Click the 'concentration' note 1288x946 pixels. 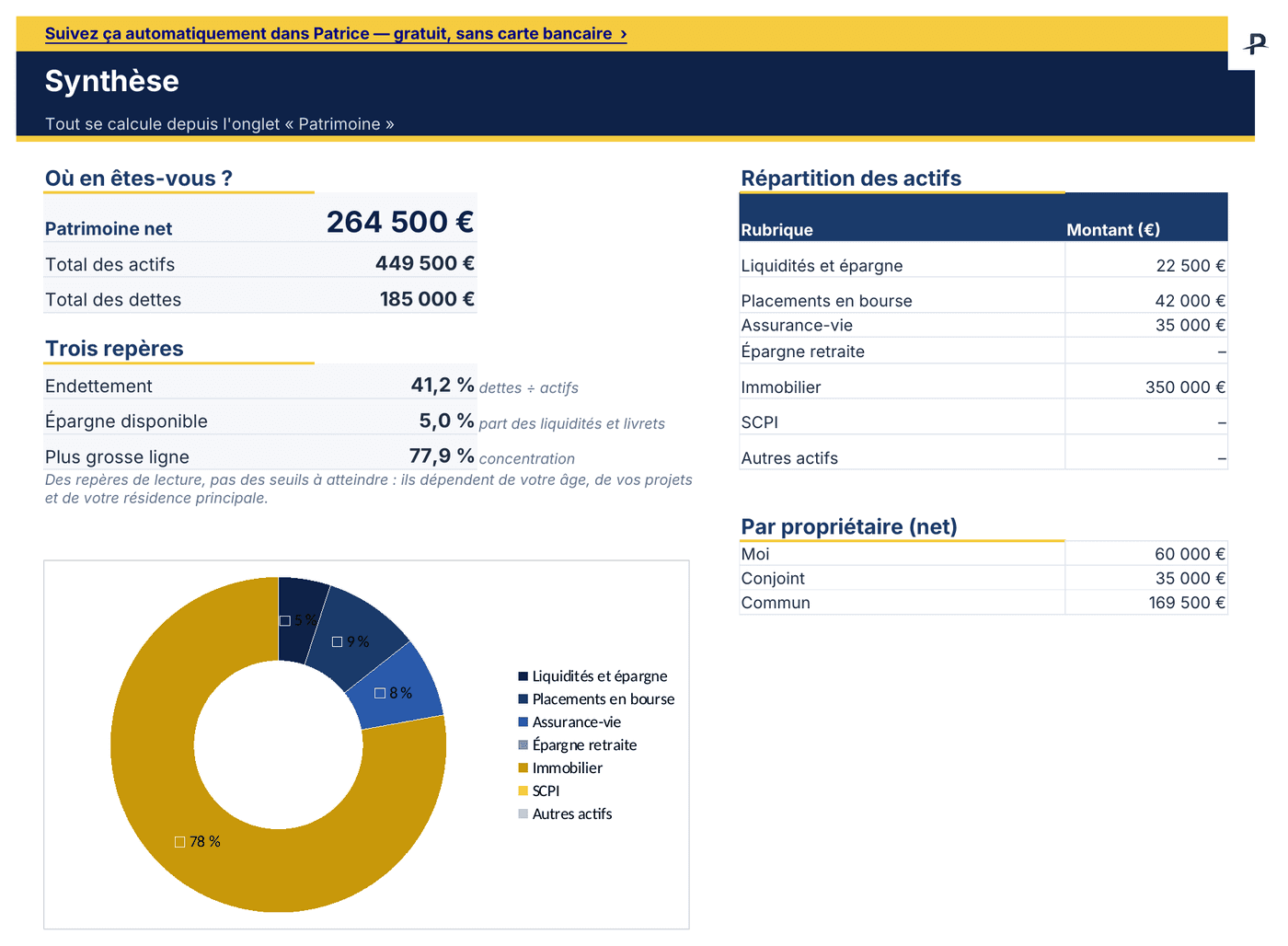tap(527, 459)
